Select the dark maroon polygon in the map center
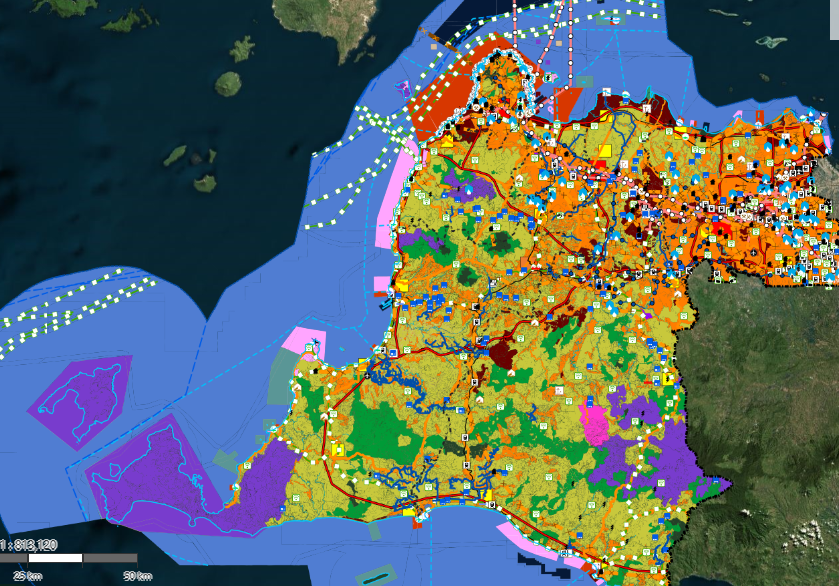This screenshot has width=839, height=586. pos(498,352)
